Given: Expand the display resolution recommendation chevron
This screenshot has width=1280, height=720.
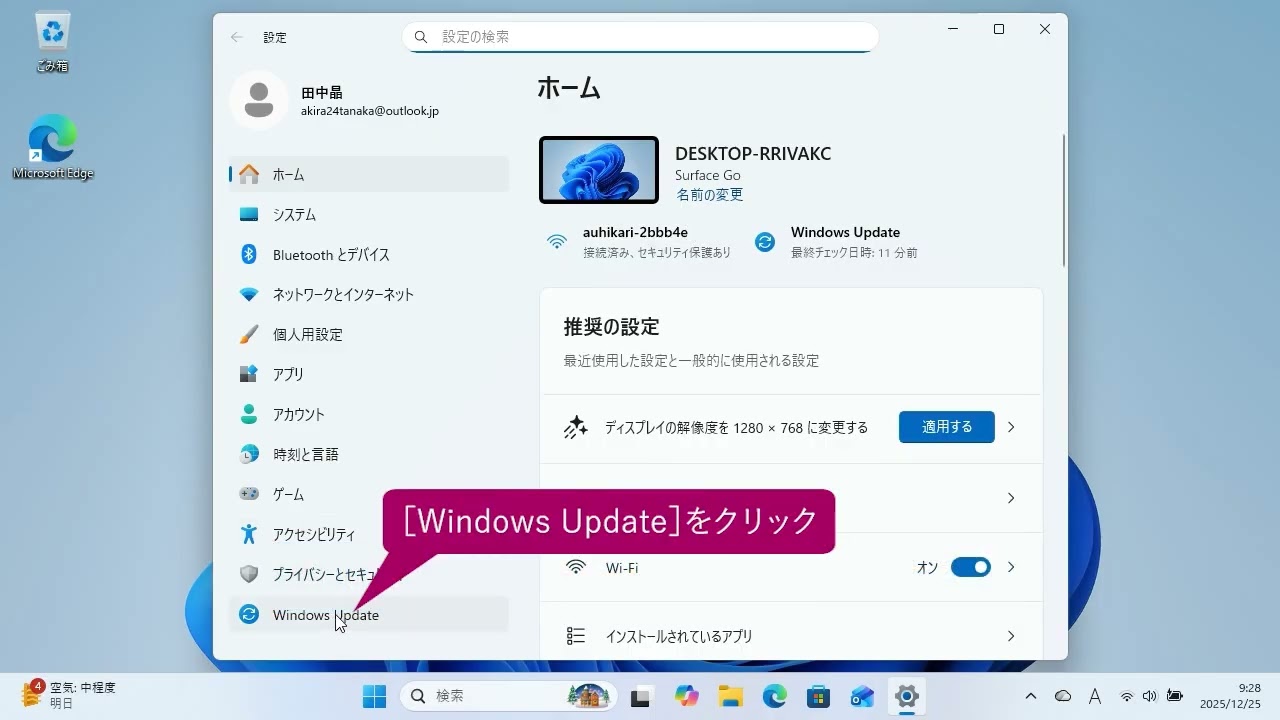Looking at the screenshot, I should 1011,427.
